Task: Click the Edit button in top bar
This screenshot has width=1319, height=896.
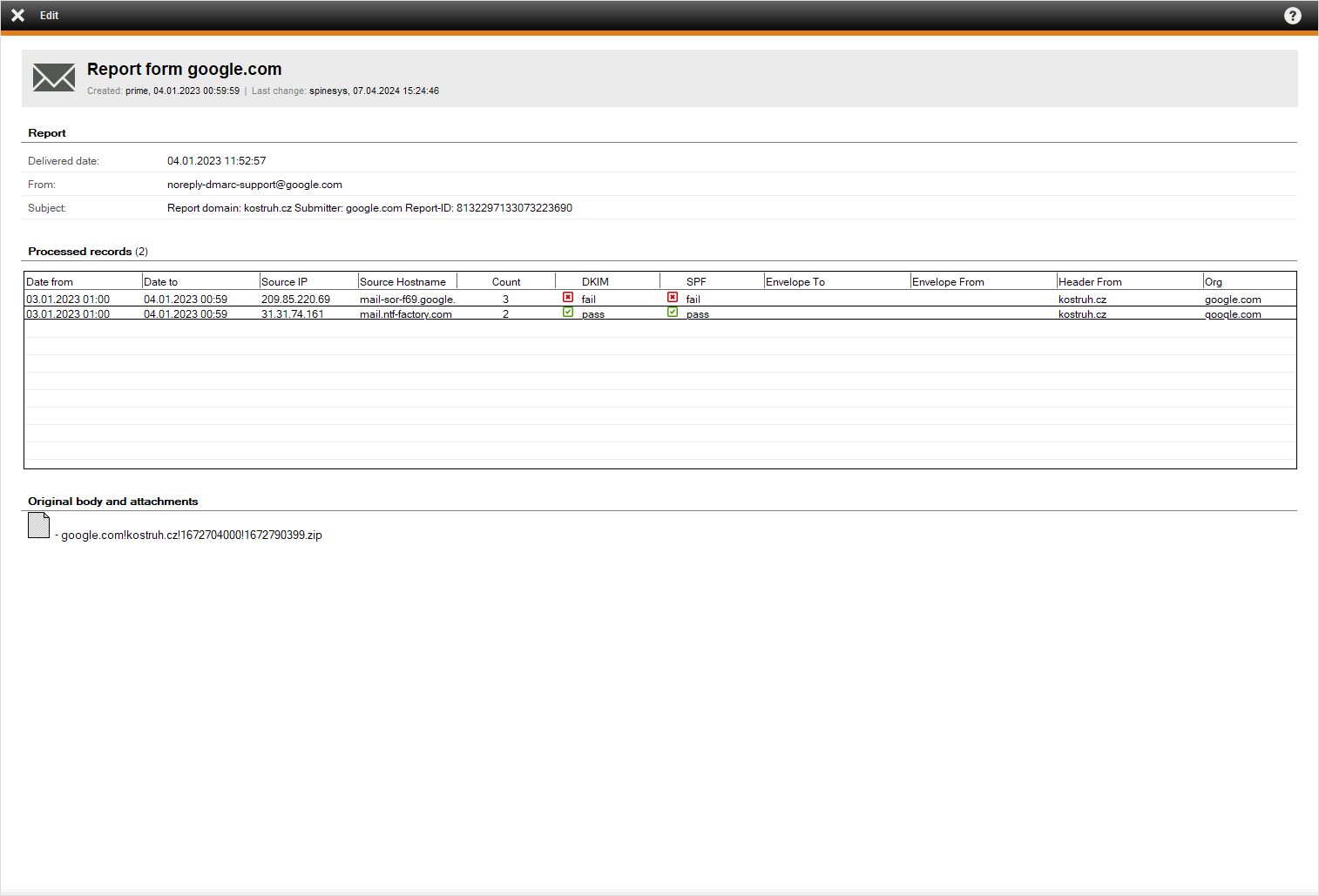Action: tap(49, 16)
